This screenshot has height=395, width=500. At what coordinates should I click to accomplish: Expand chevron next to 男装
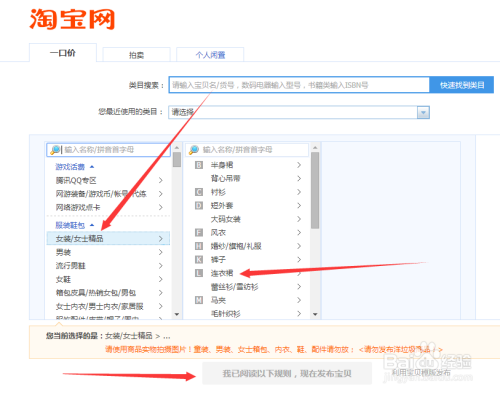click(161, 252)
